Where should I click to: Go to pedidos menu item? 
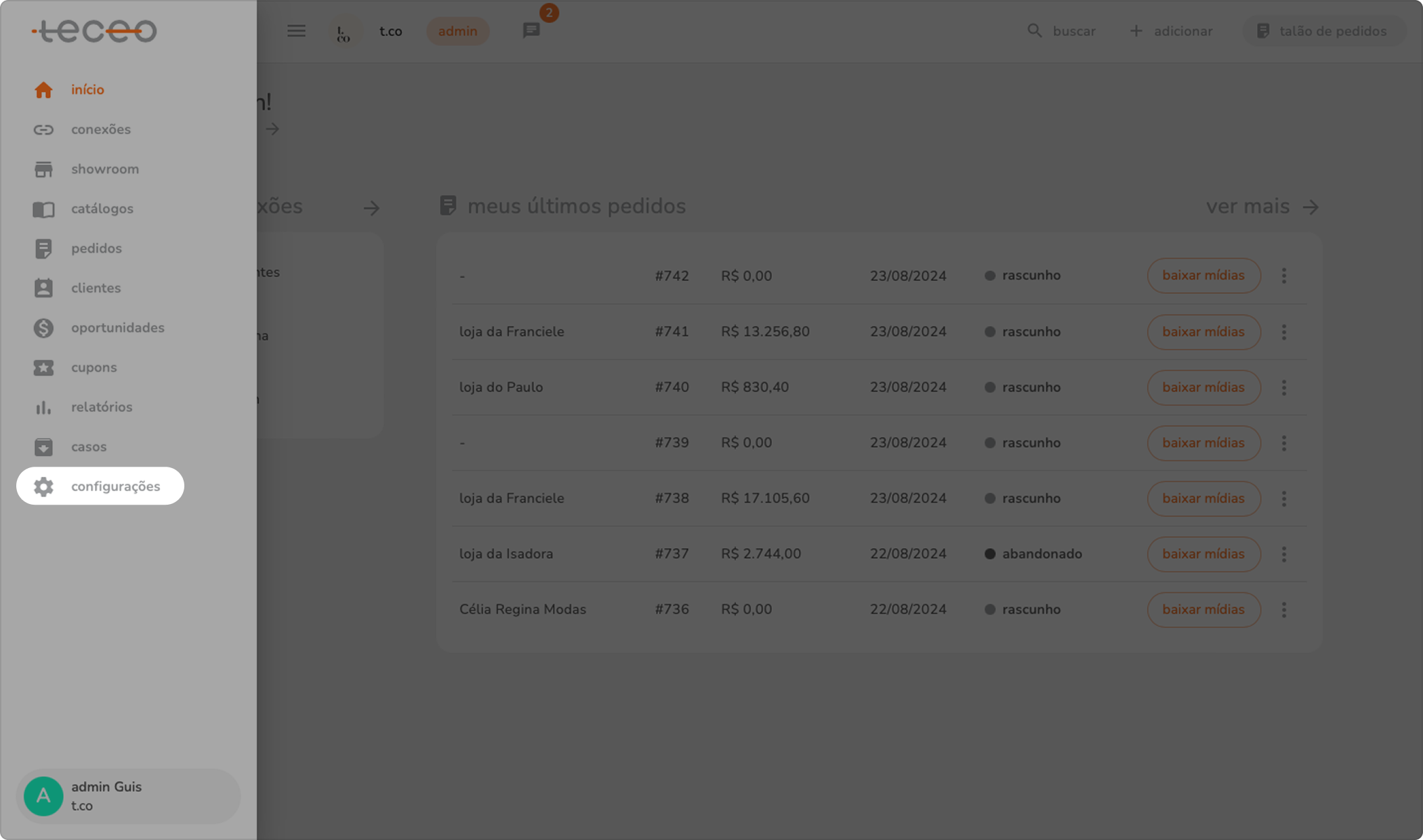coord(96,249)
